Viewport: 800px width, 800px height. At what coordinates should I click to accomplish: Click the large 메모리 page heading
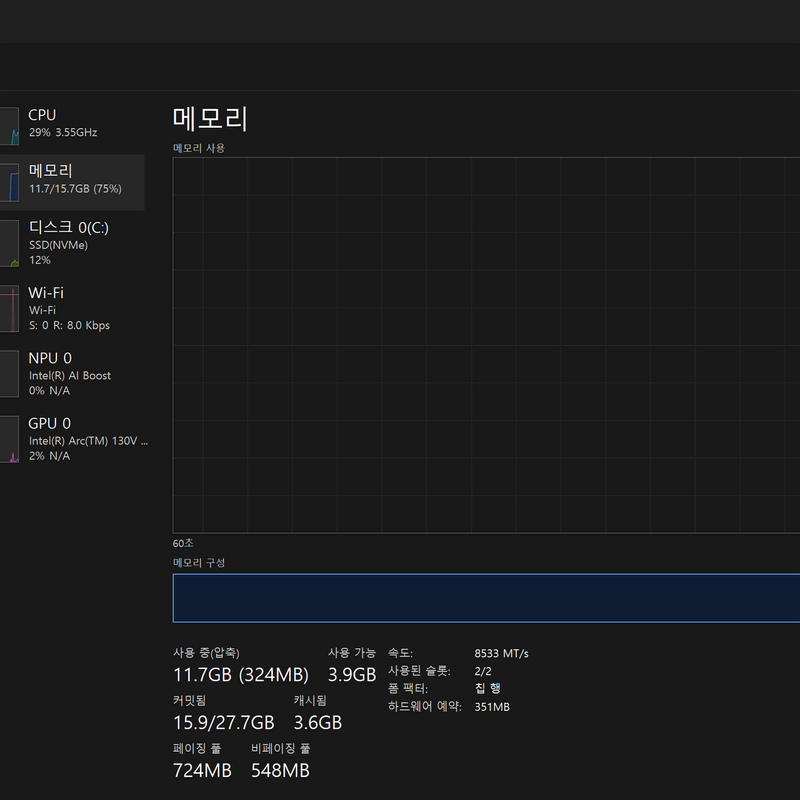[x=210, y=118]
